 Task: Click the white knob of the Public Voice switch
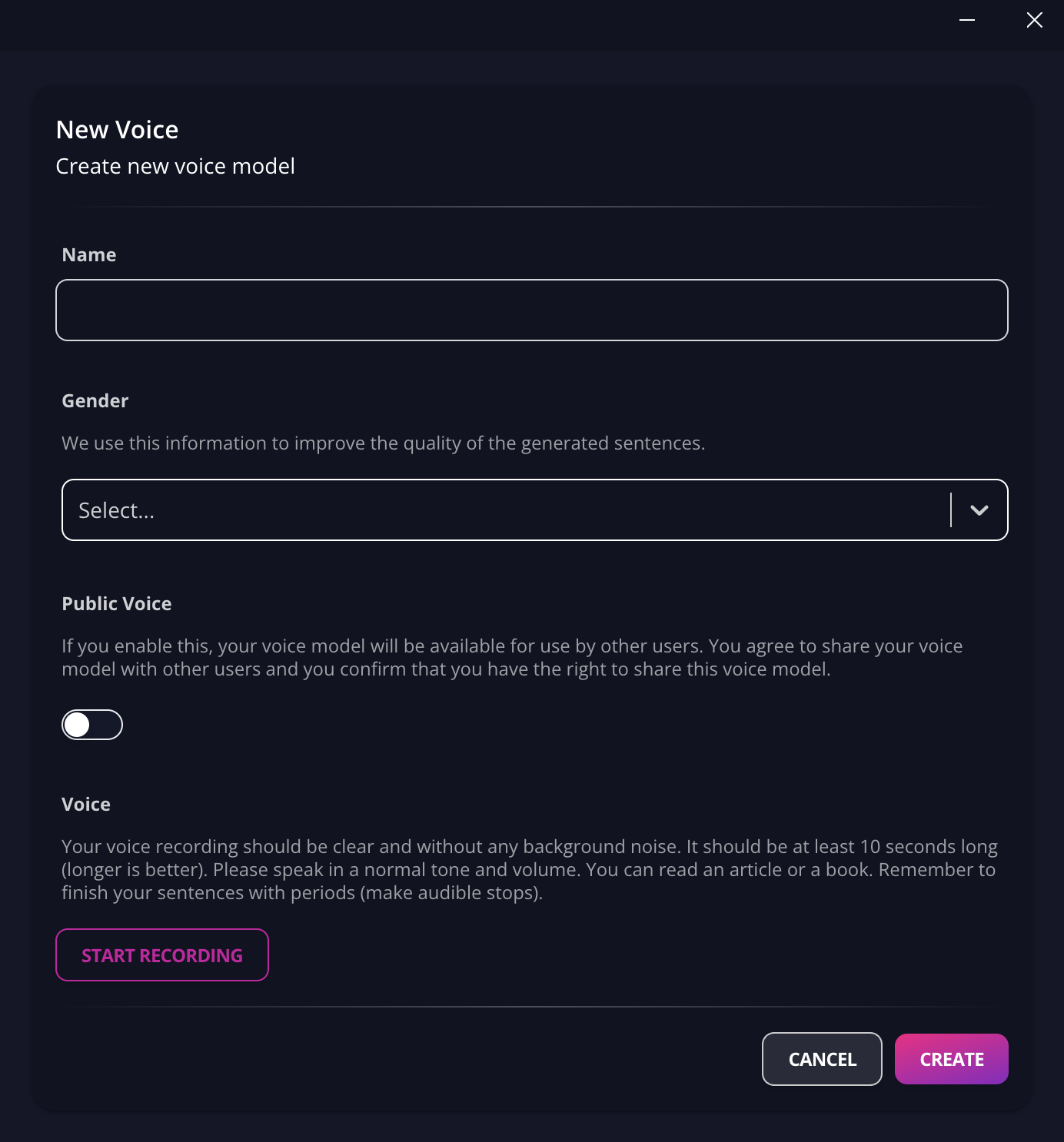(77, 725)
